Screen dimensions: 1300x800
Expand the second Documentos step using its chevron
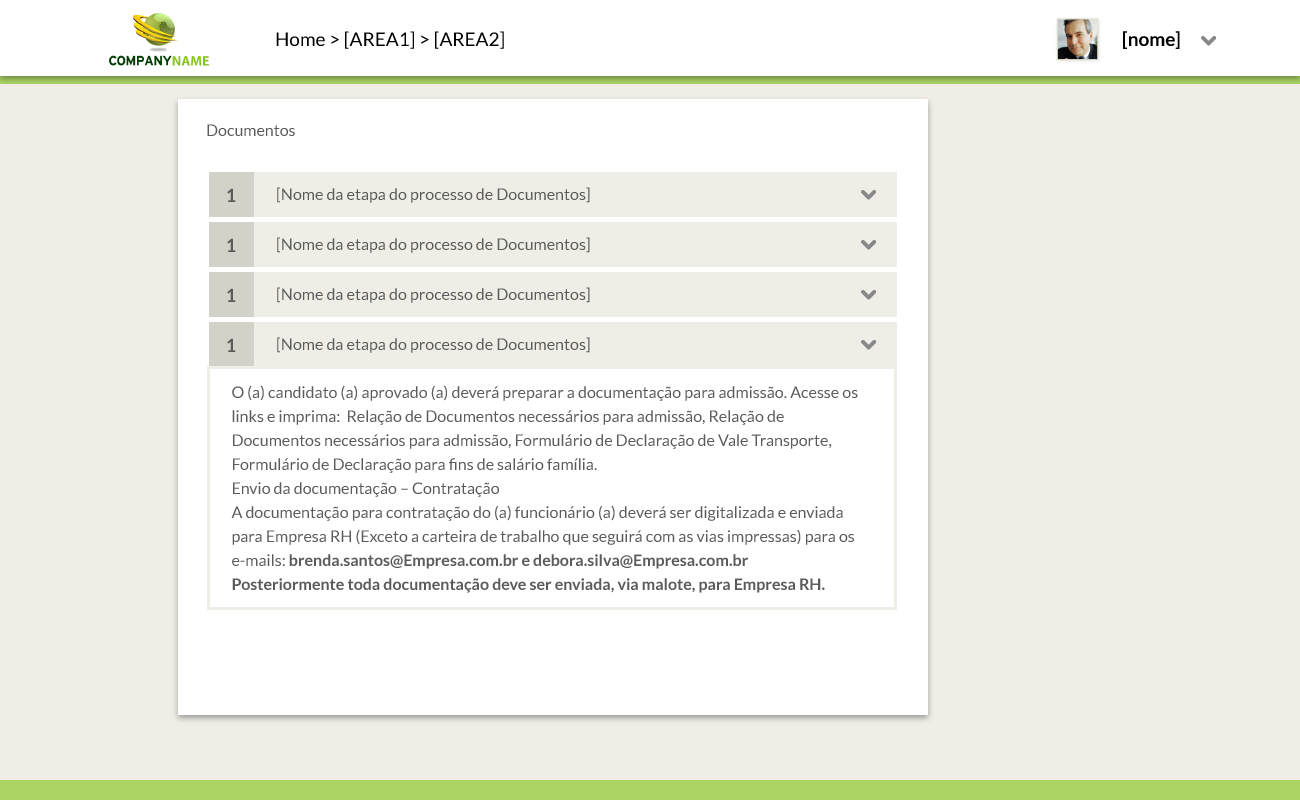click(868, 245)
